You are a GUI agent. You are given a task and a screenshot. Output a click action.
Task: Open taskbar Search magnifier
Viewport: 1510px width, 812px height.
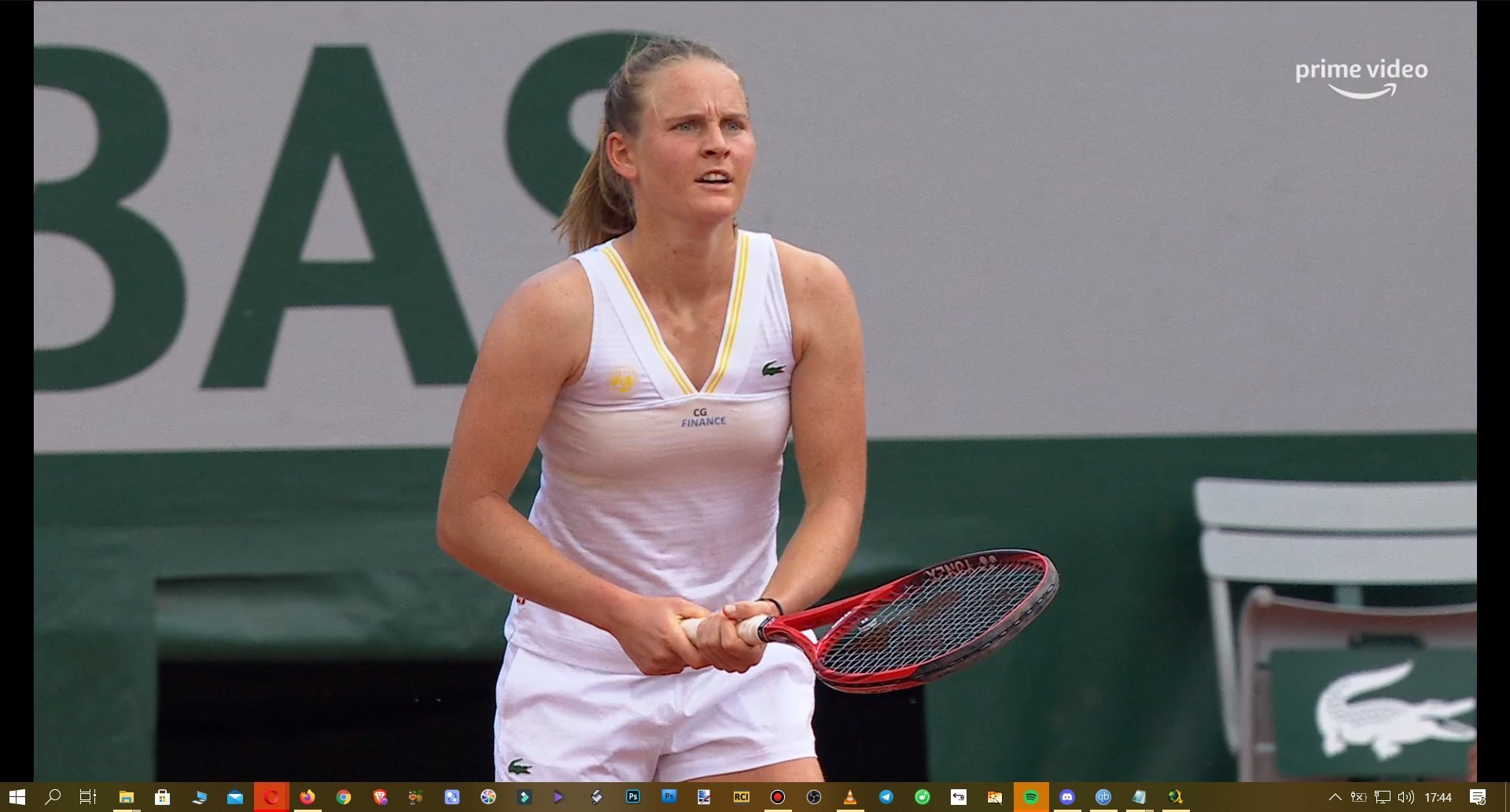coord(53,797)
